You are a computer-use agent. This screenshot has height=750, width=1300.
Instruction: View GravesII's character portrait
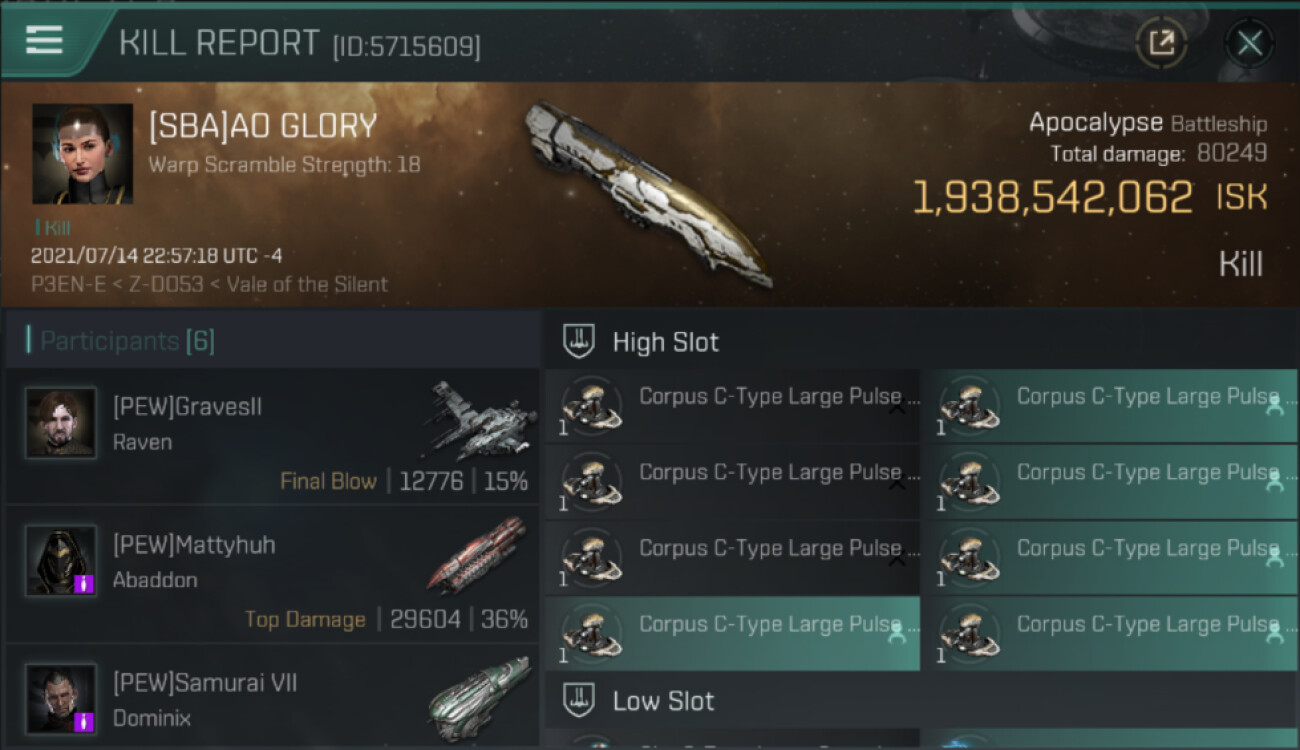click(x=61, y=423)
